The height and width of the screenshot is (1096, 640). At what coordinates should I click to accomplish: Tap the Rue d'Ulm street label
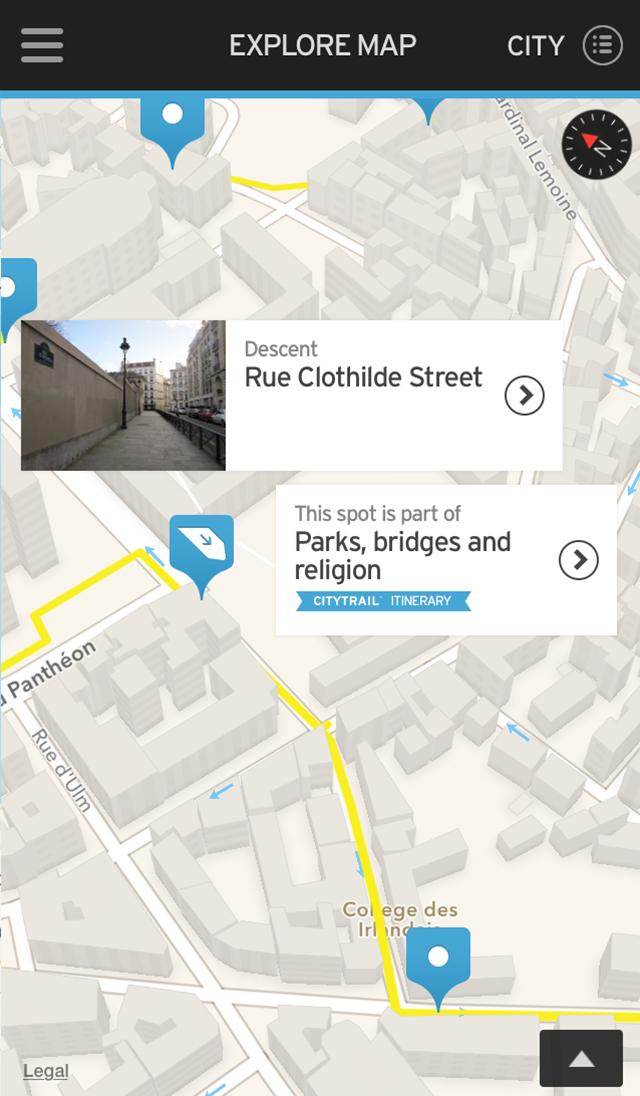coord(62,769)
